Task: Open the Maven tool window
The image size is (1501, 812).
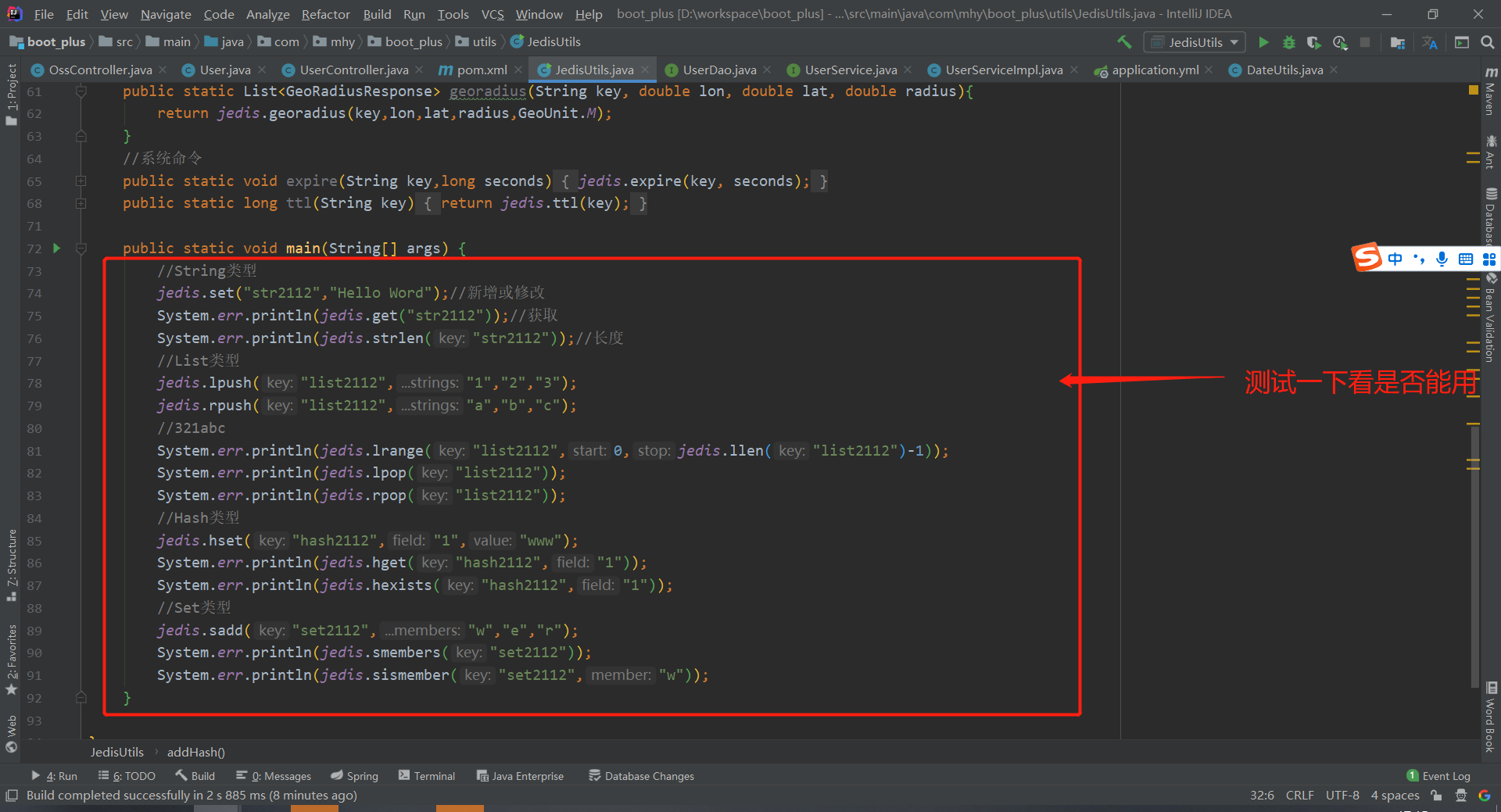Action: 1491,91
